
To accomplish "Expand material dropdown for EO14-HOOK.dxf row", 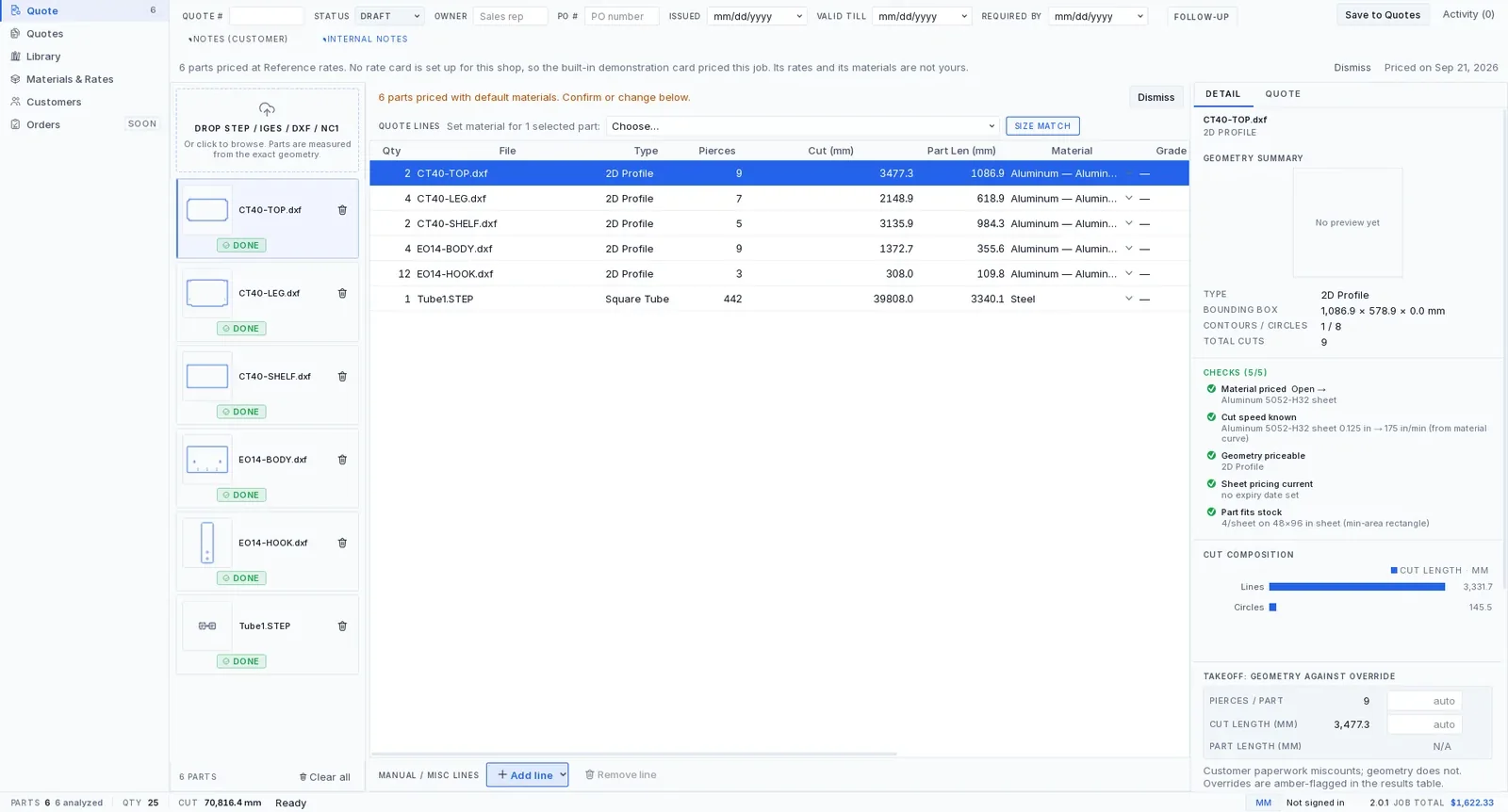I will [1128, 273].
